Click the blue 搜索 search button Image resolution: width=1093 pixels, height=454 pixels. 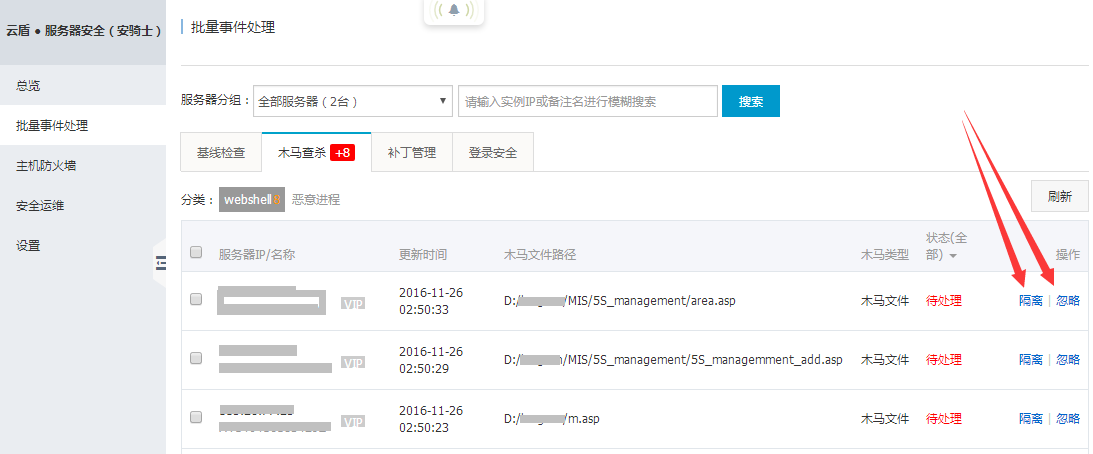(x=750, y=101)
